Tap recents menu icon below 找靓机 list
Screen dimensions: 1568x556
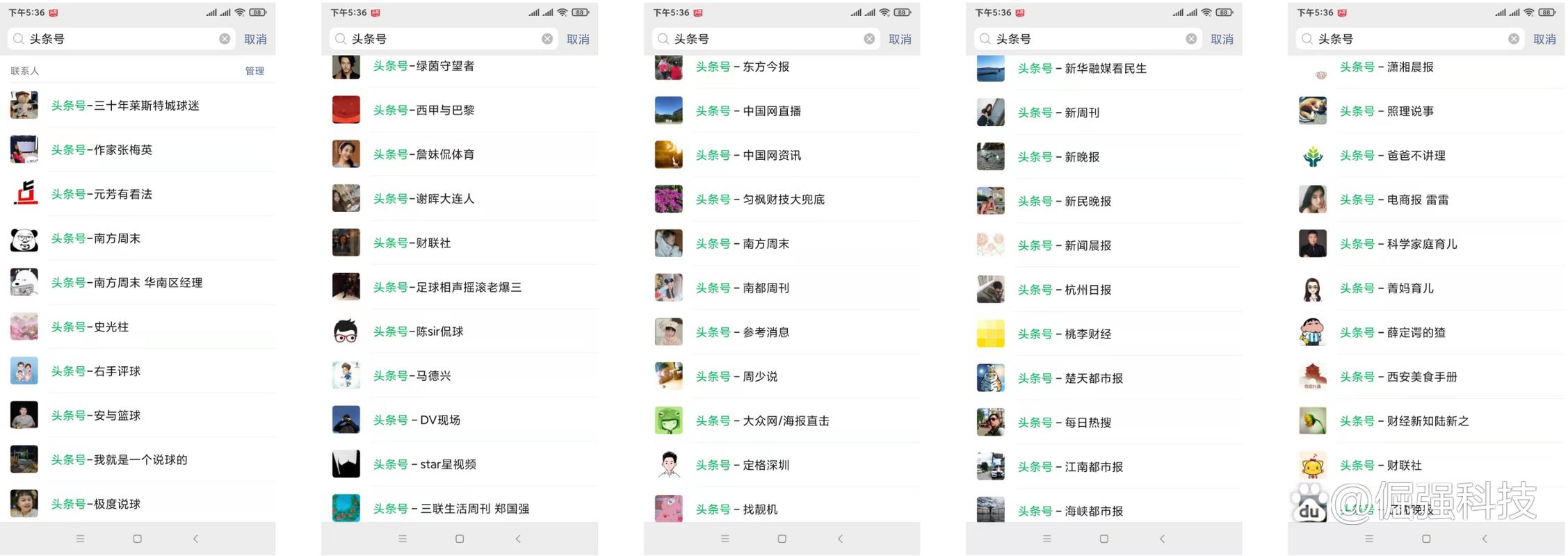725,539
